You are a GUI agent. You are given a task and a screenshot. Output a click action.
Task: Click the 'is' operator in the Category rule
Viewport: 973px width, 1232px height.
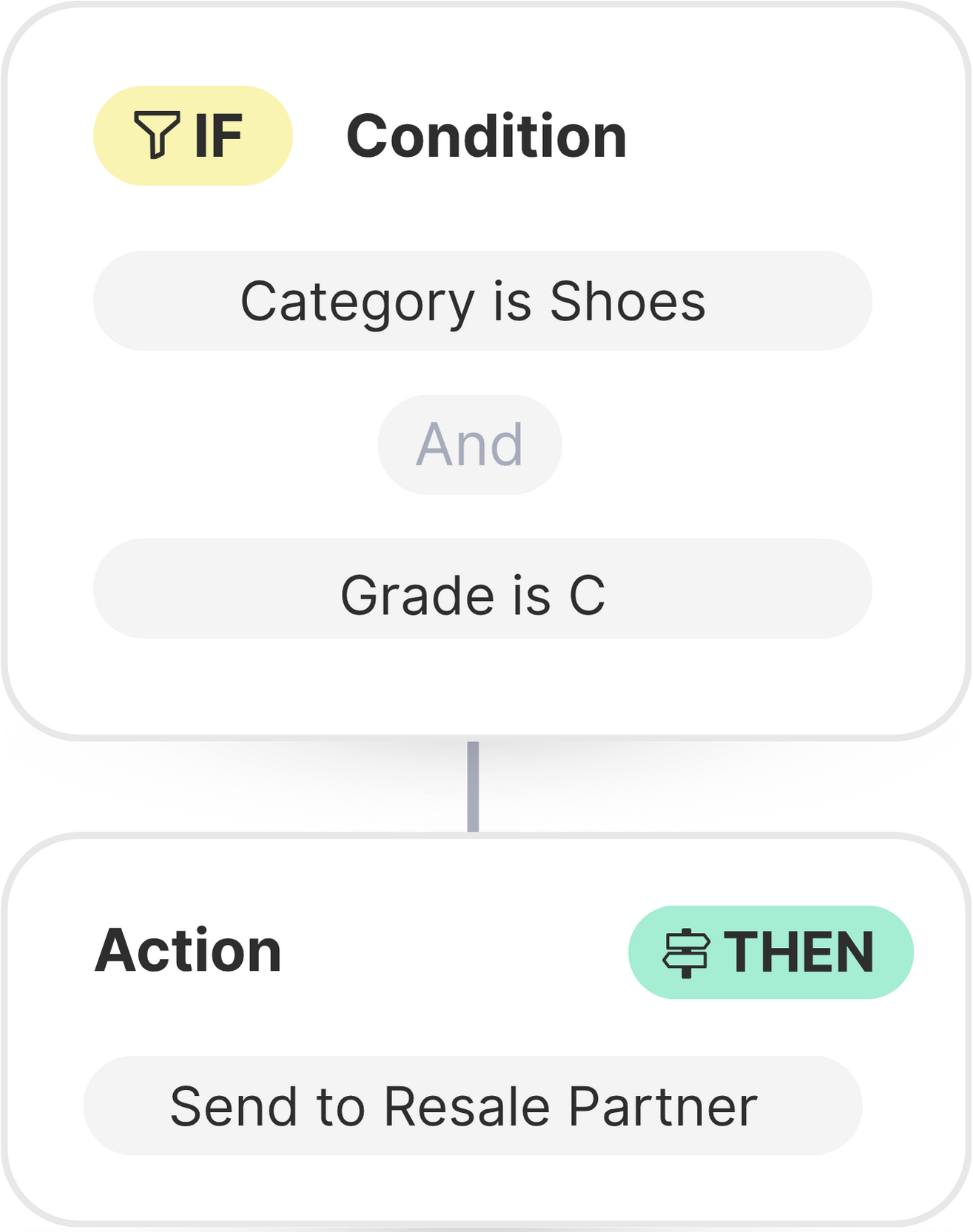512,302
